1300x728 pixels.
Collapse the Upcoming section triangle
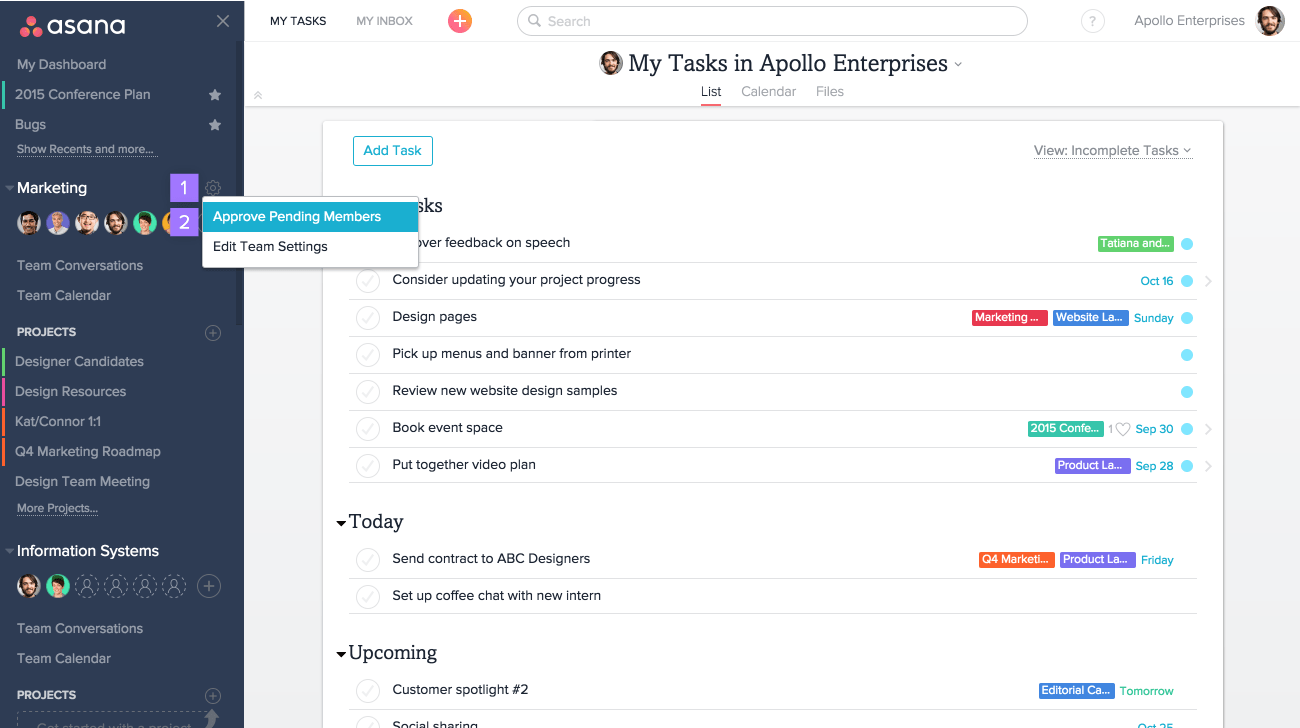(x=341, y=654)
